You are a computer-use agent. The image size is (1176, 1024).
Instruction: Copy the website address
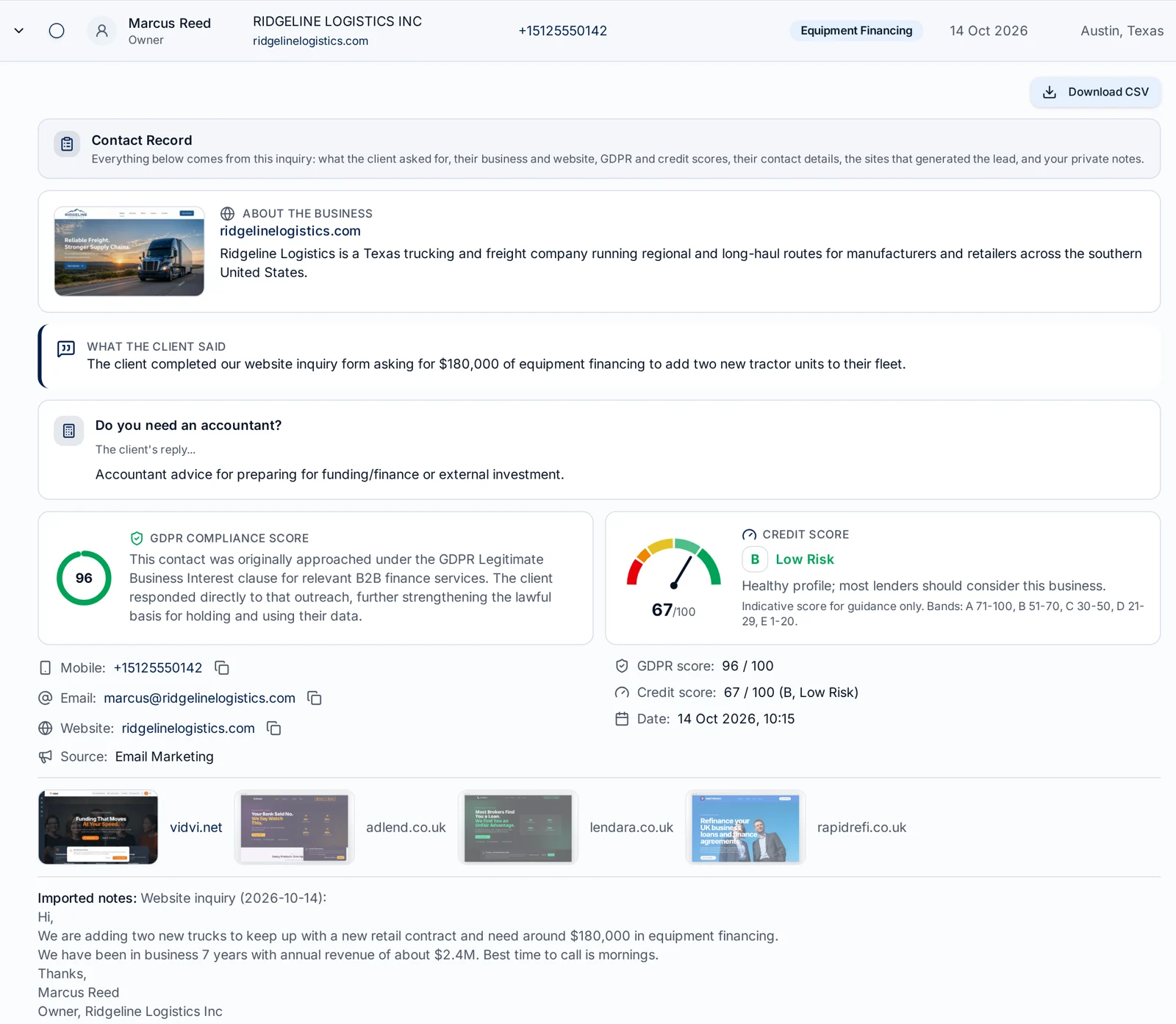[274, 728]
